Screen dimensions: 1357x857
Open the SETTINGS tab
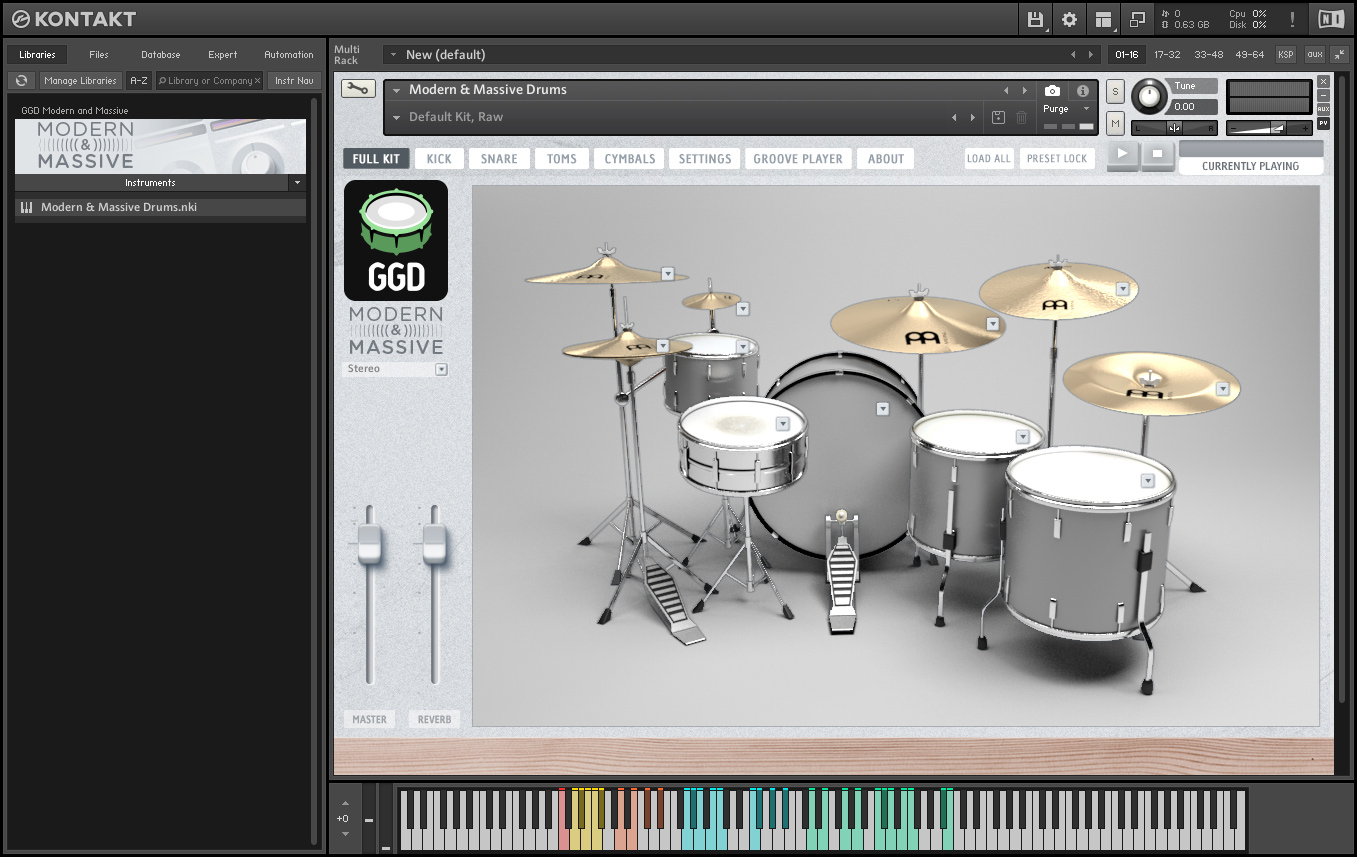[705, 158]
